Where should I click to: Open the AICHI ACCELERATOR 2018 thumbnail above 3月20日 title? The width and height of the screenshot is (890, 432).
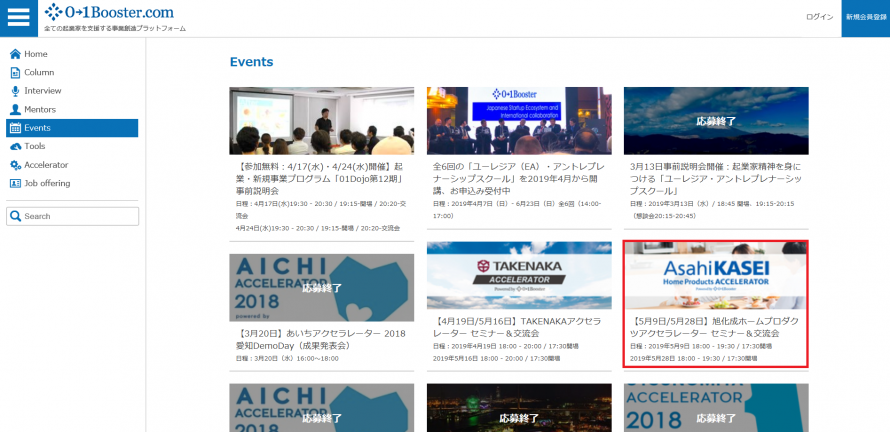click(322, 288)
